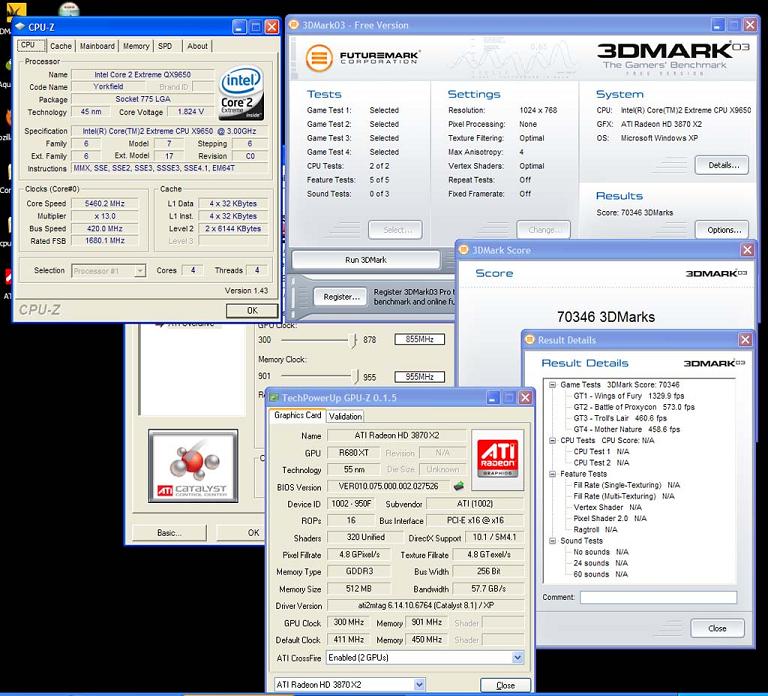Screen dimensions: 768x696
Task: Click the Basic... button in Catalyst Control Center
Action: [x=169, y=533]
